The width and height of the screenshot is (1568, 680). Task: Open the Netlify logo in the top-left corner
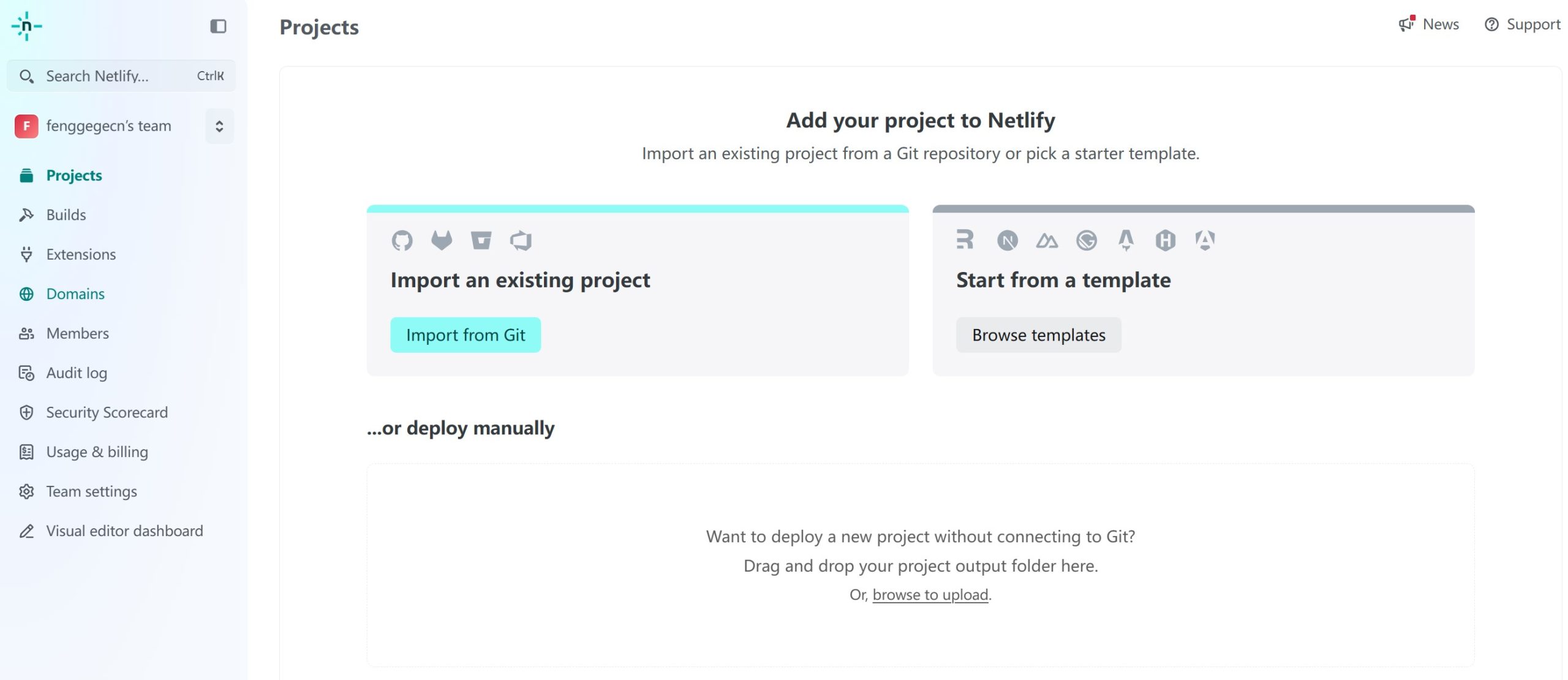coord(26,26)
